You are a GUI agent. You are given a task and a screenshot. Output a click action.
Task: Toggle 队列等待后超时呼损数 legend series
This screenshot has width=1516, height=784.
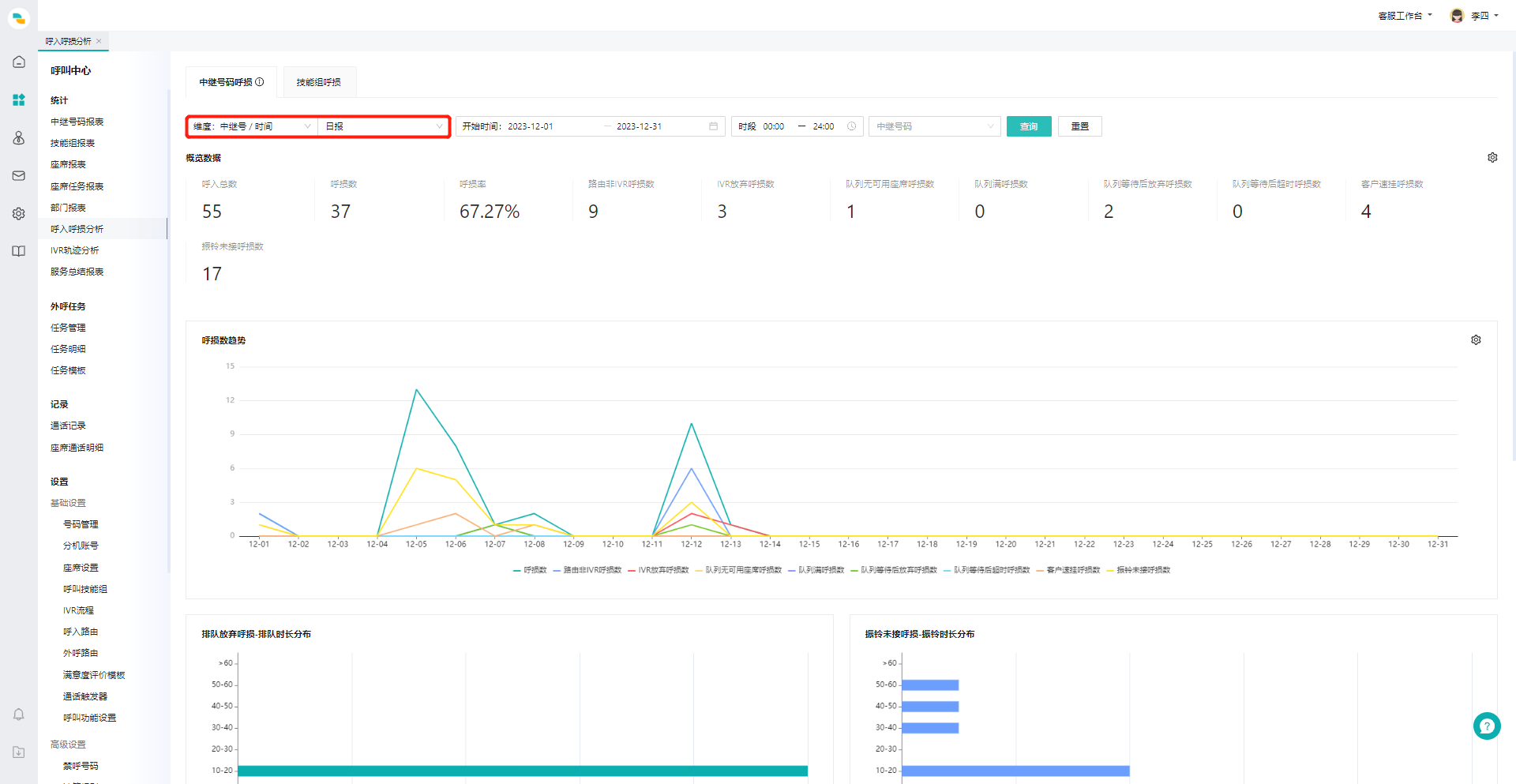pyautogui.click(x=987, y=570)
